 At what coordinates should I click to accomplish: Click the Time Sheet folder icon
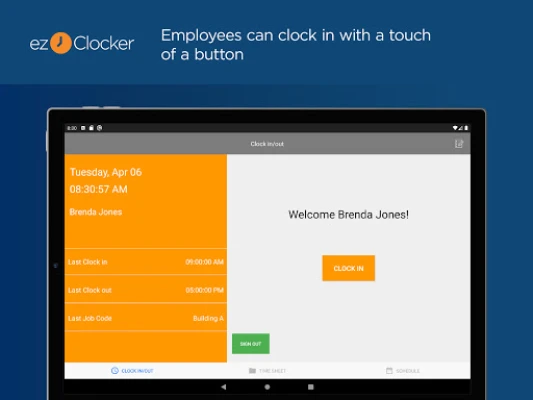(252, 370)
